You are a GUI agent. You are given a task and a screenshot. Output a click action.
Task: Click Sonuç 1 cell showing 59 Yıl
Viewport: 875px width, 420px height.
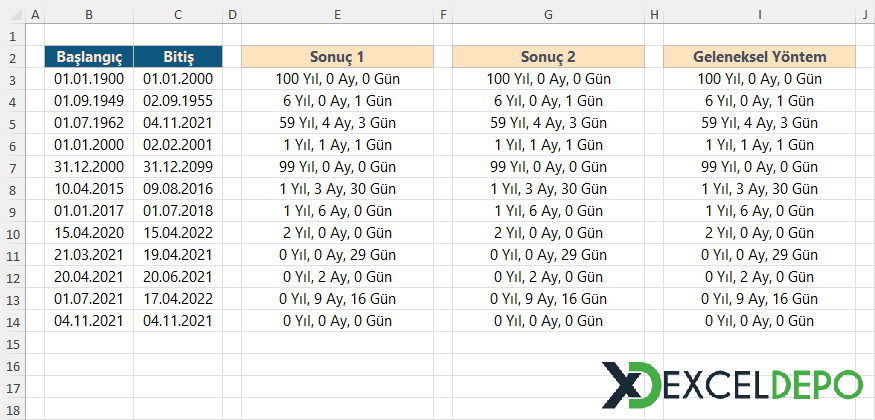point(337,122)
